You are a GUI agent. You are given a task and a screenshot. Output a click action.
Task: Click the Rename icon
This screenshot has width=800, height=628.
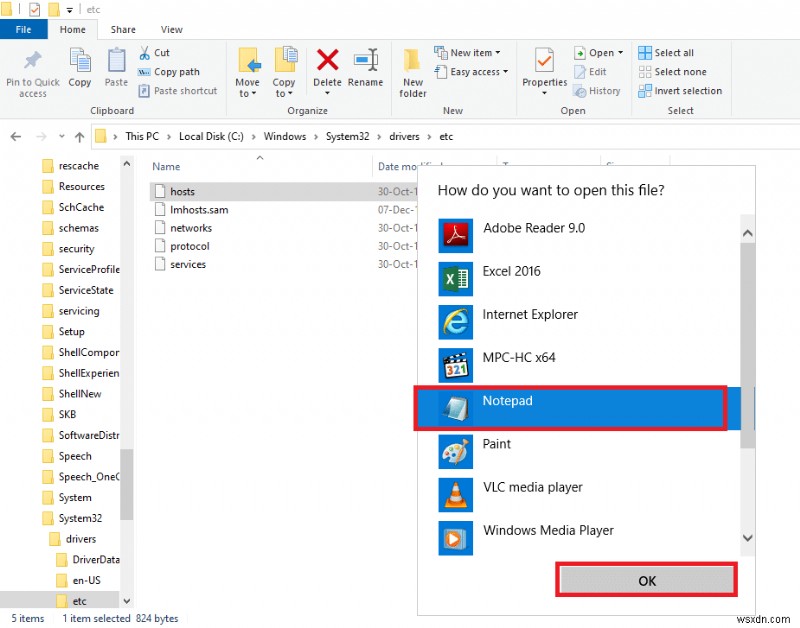[x=365, y=60]
